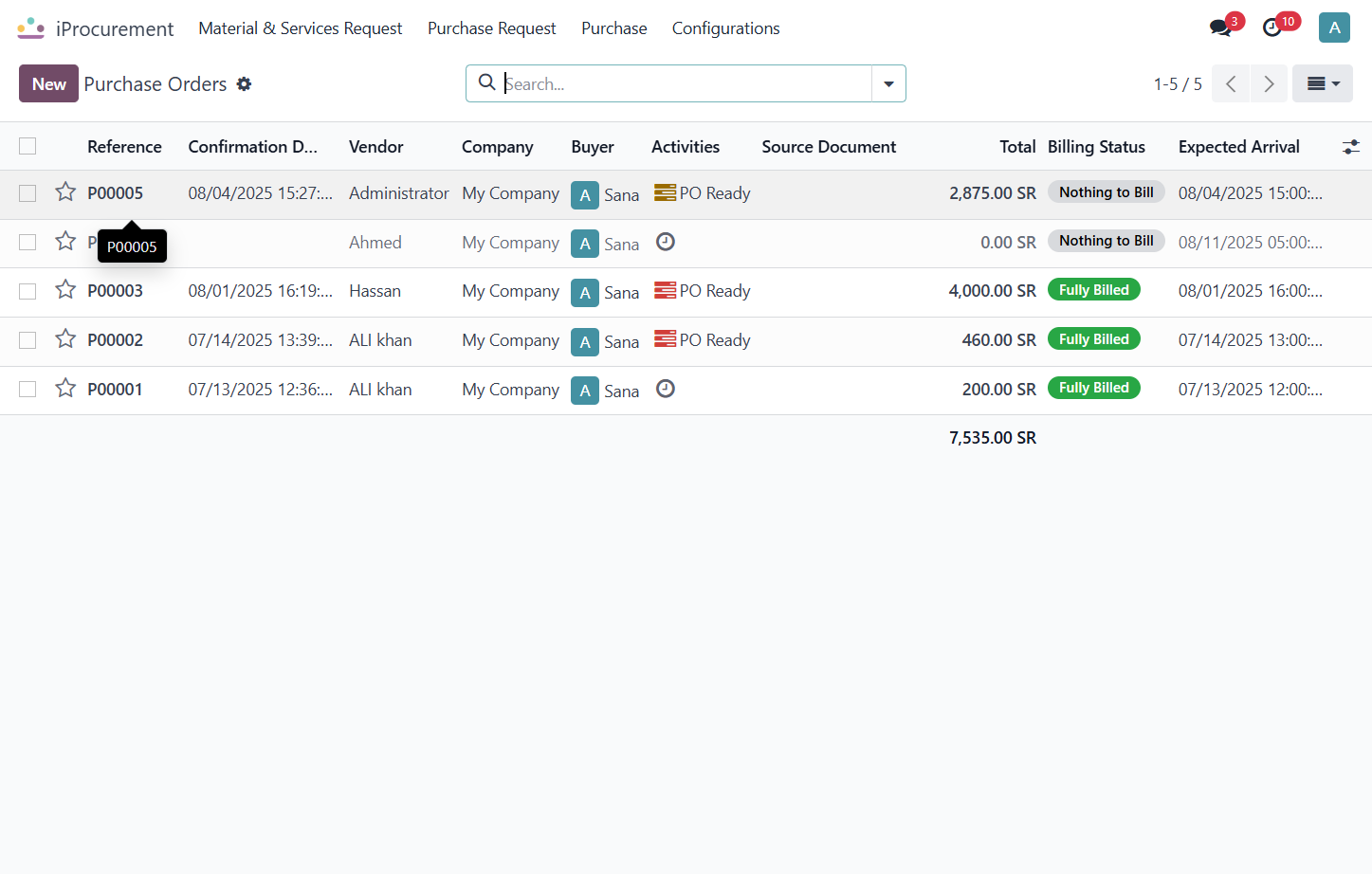The width and height of the screenshot is (1372, 874).
Task: Favorite the P00002 order star
Action: 65,338
